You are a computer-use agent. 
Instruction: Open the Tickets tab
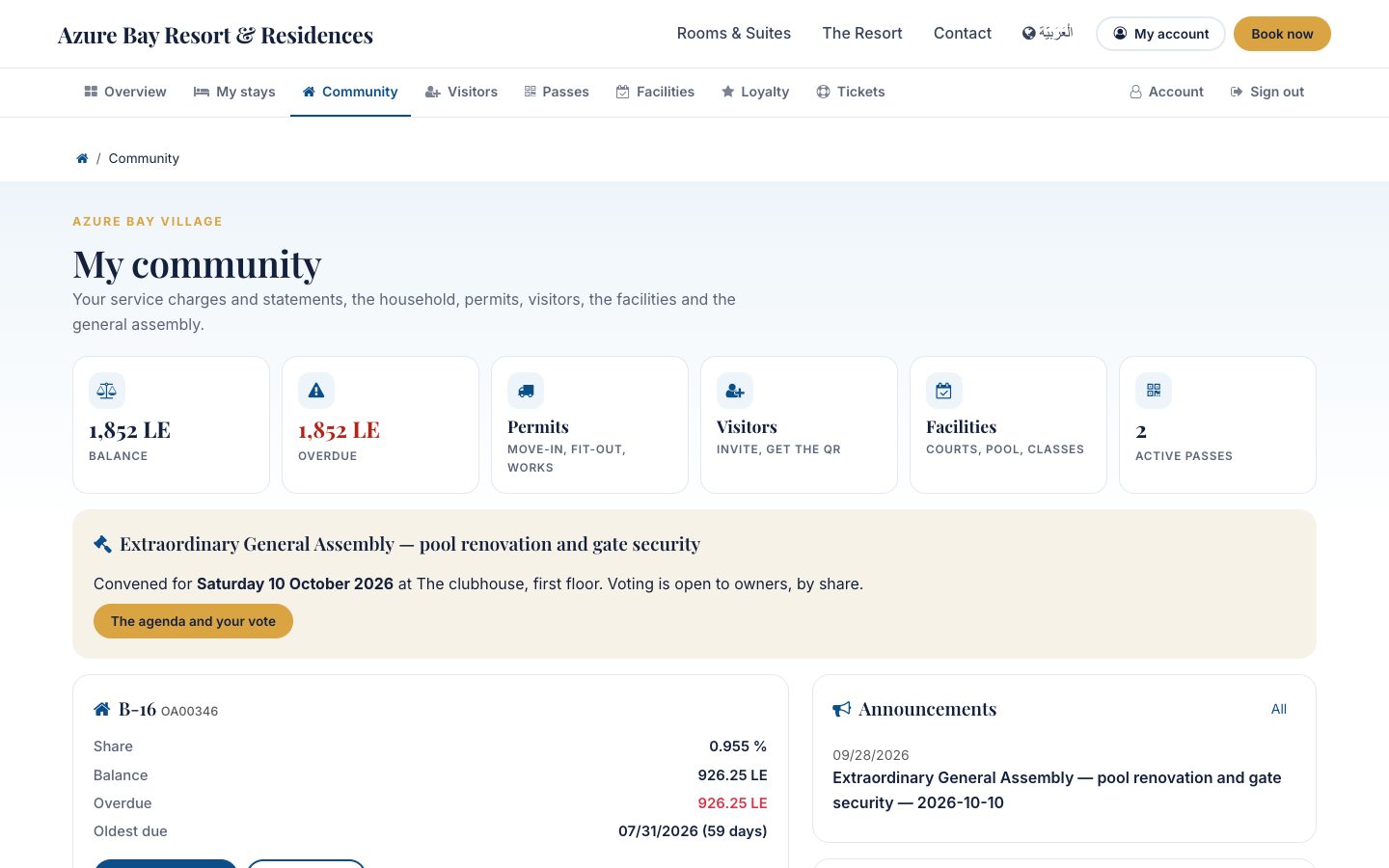(851, 92)
